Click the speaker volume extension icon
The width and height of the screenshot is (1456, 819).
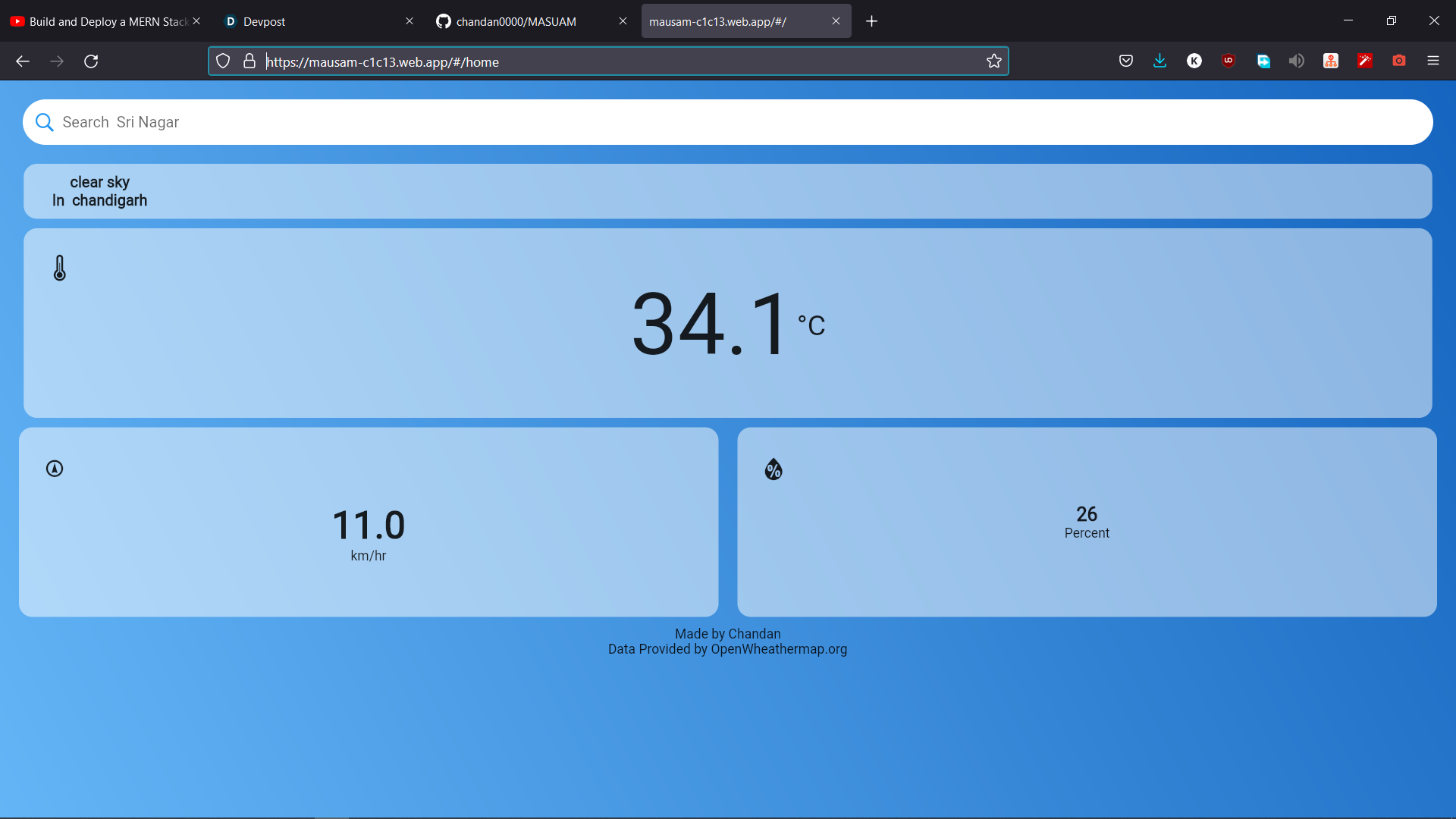(x=1297, y=61)
